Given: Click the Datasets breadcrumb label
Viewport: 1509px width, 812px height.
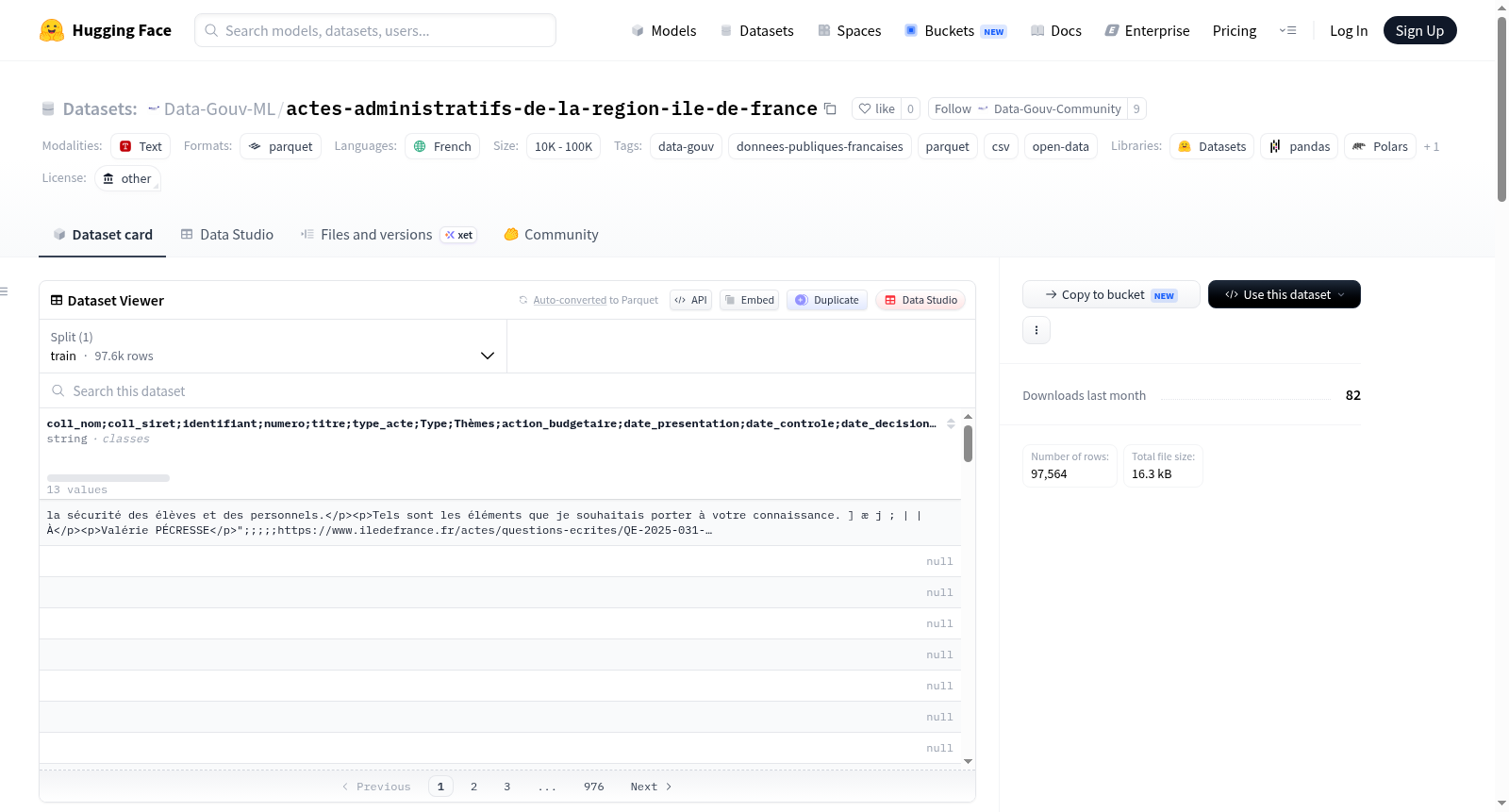Looking at the screenshot, I should tap(100, 108).
